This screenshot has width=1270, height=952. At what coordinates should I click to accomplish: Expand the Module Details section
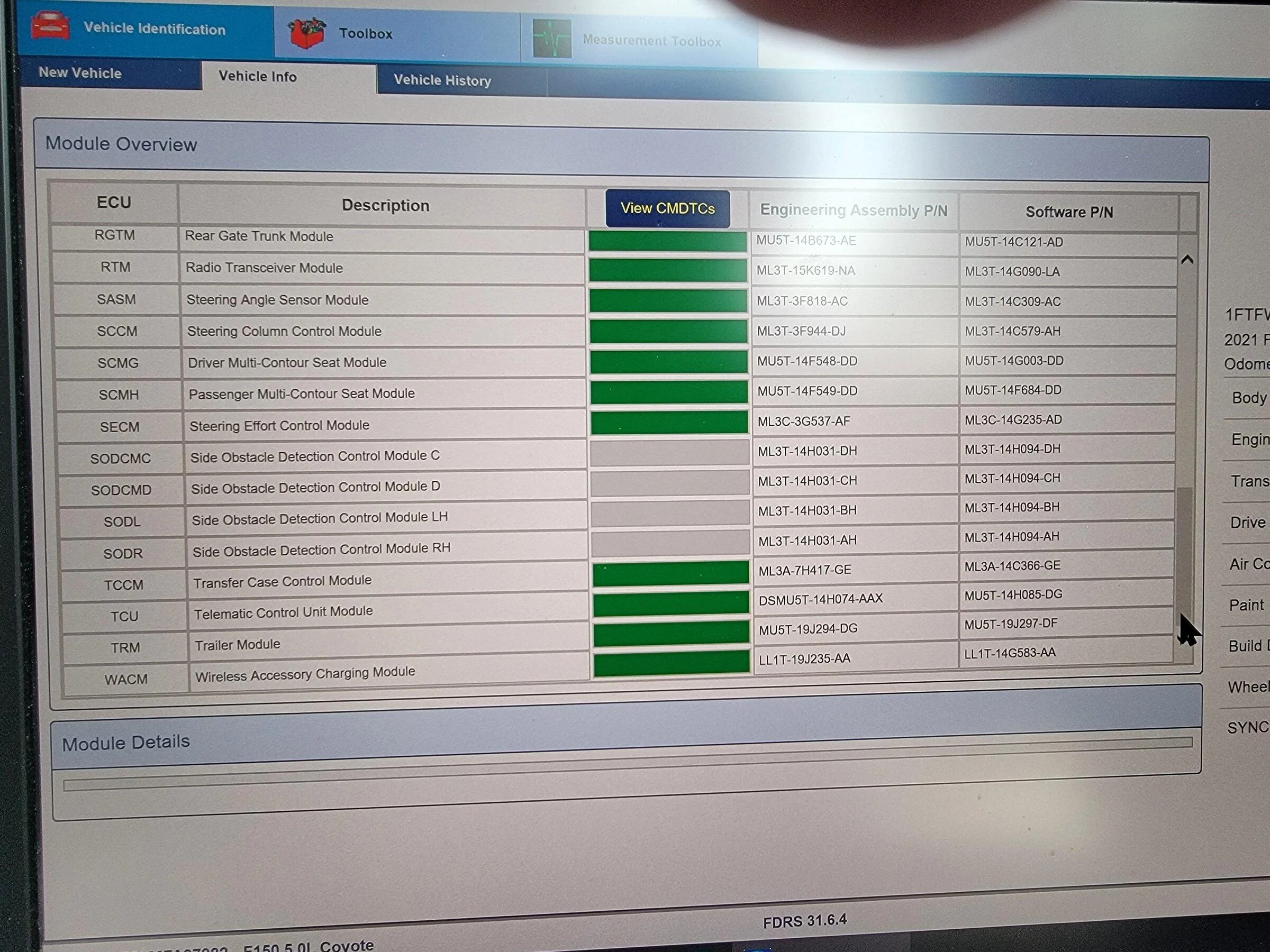(125, 742)
